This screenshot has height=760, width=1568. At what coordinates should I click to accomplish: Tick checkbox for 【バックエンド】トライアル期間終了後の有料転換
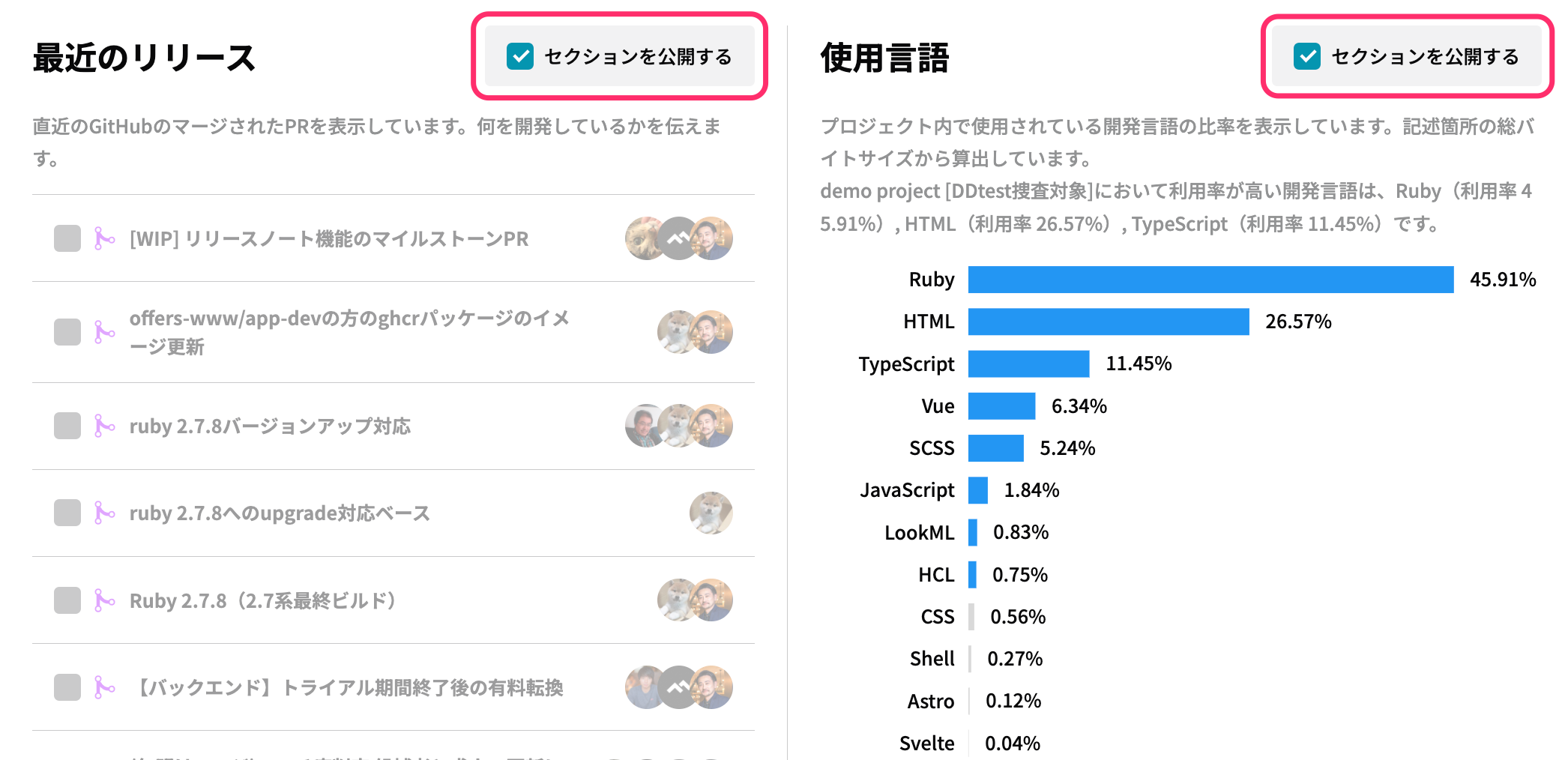67,687
